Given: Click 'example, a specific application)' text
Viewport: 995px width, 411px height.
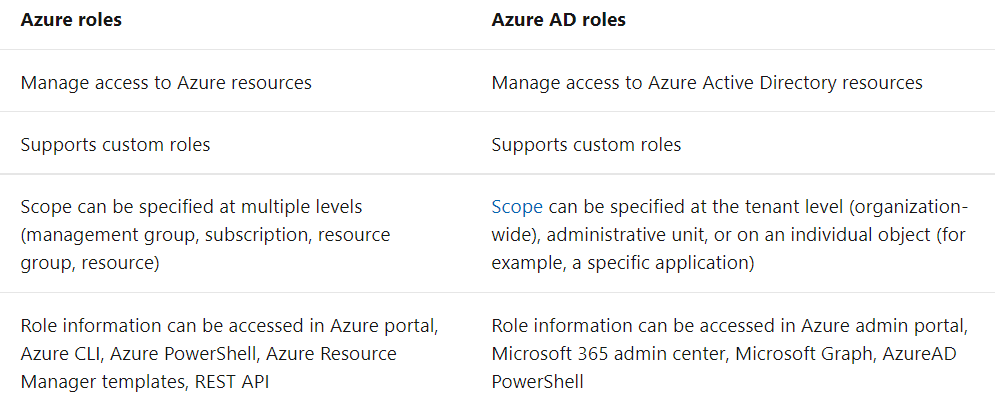Looking at the screenshot, I should 620,263.
